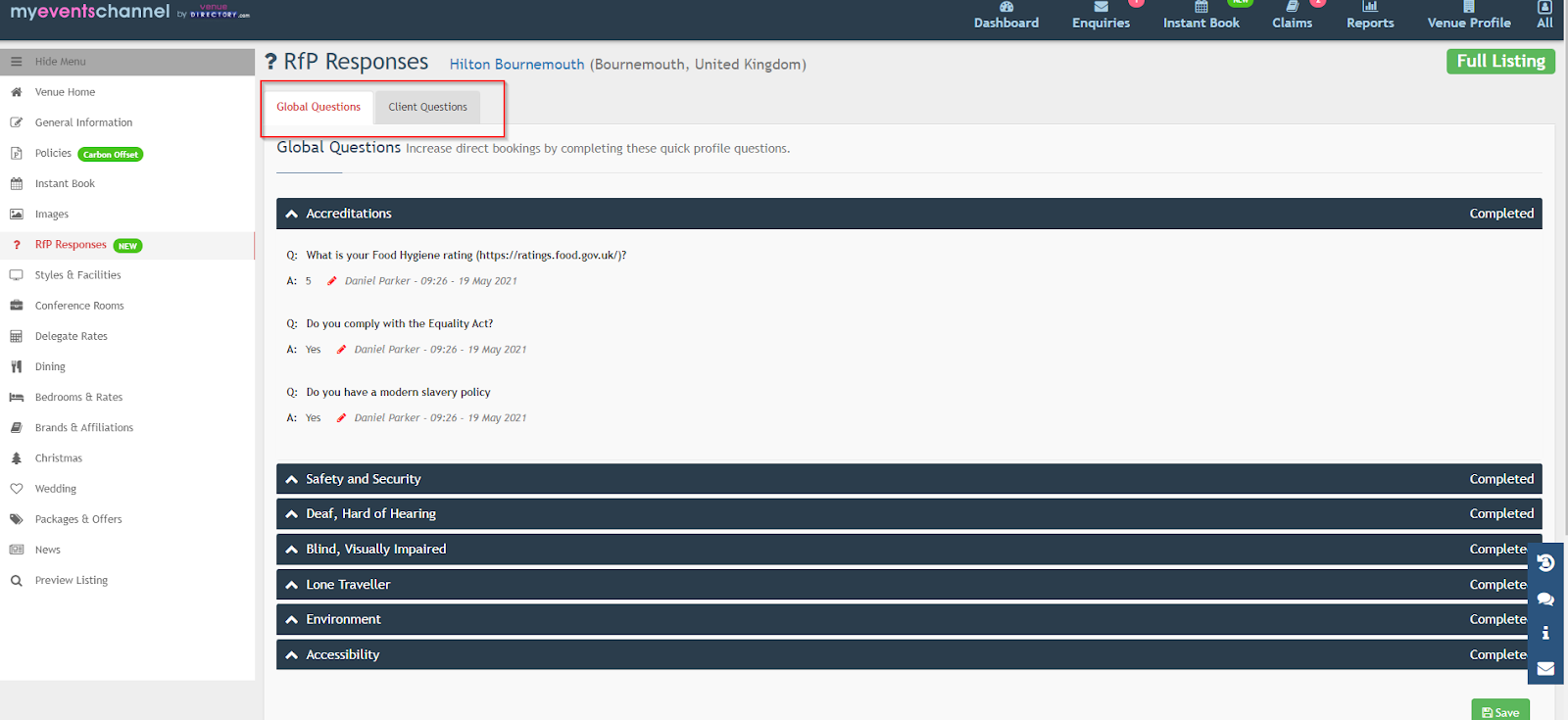This screenshot has width=1568, height=720.
Task: Click the Food Hygiene rating question text
Action: 465,256
